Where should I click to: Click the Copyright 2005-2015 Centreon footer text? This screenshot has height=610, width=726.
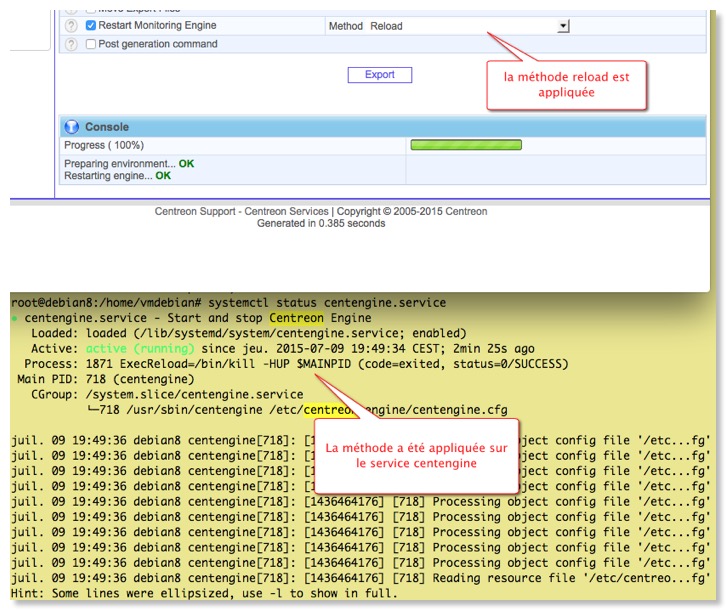point(402,211)
